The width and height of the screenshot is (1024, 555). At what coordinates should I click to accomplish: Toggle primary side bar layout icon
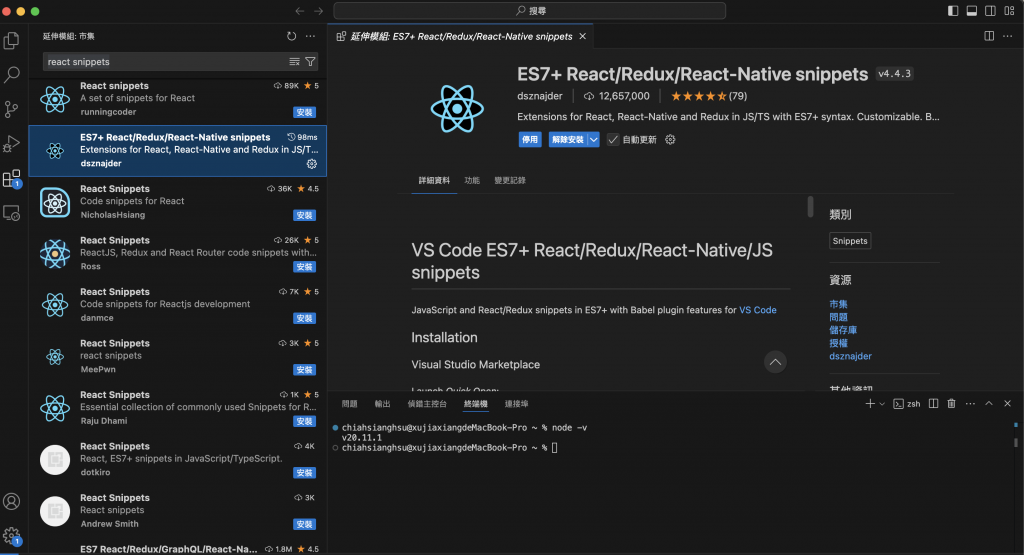coord(953,11)
